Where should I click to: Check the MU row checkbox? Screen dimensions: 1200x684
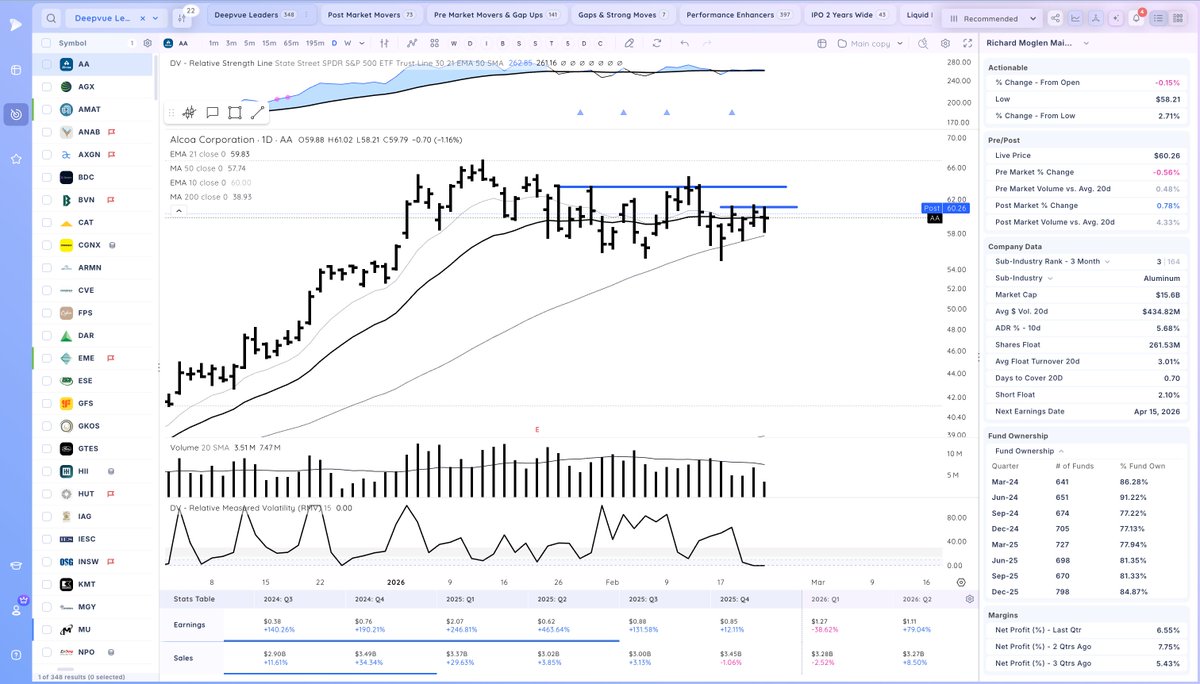point(46,630)
